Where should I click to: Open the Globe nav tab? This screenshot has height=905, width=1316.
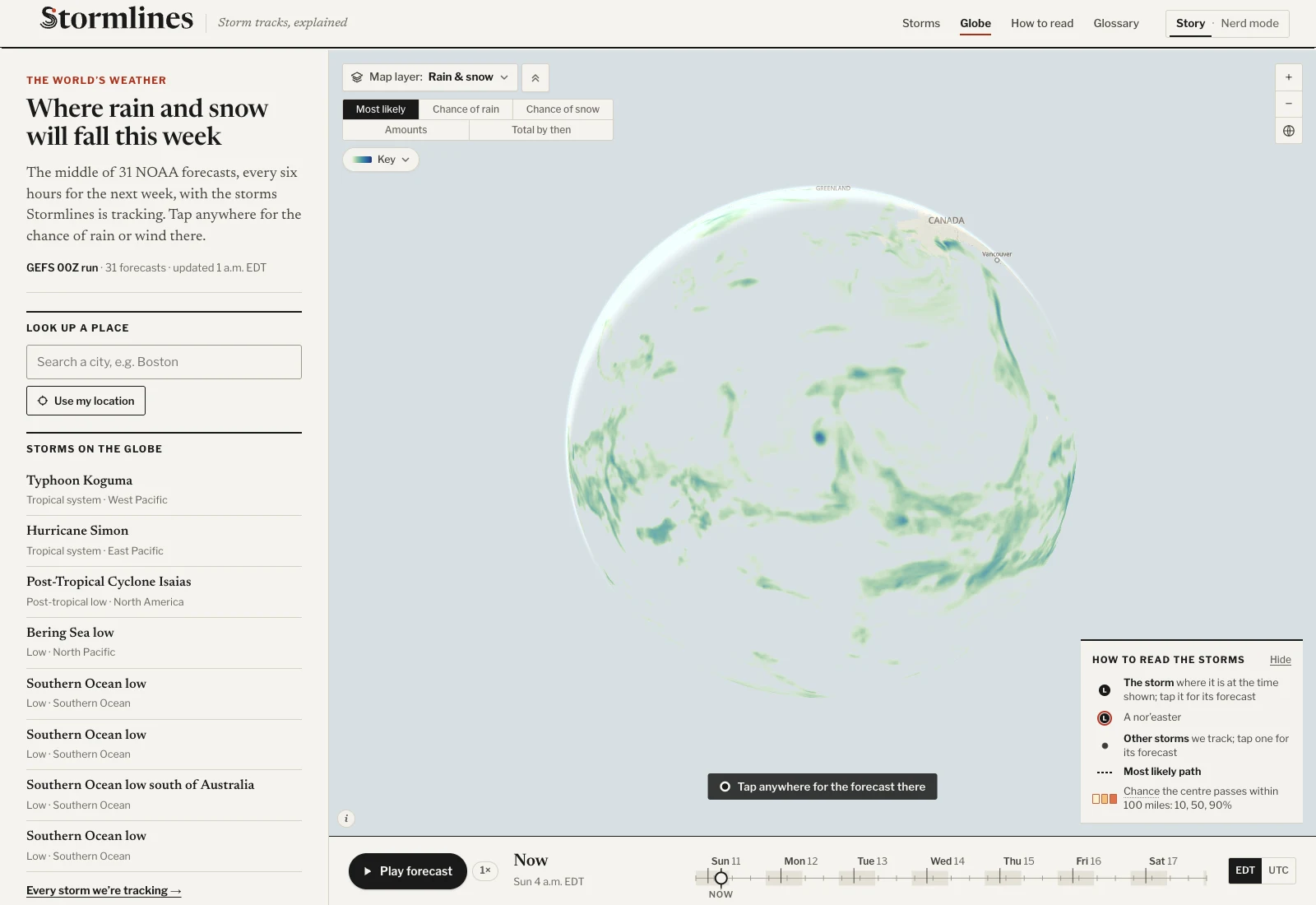pyautogui.click(x=975, y=24)
